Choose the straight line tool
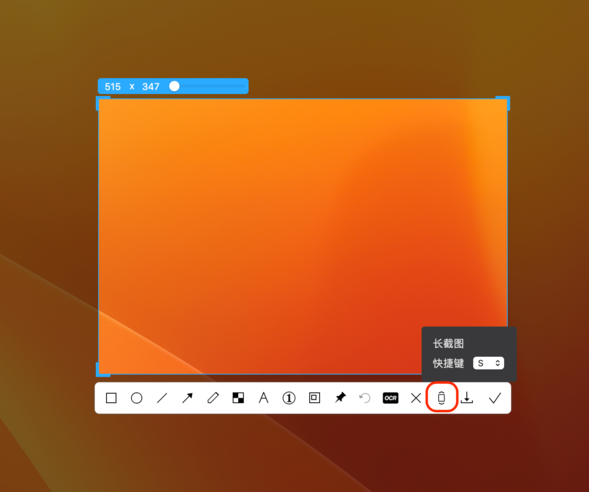 [162, 398]
